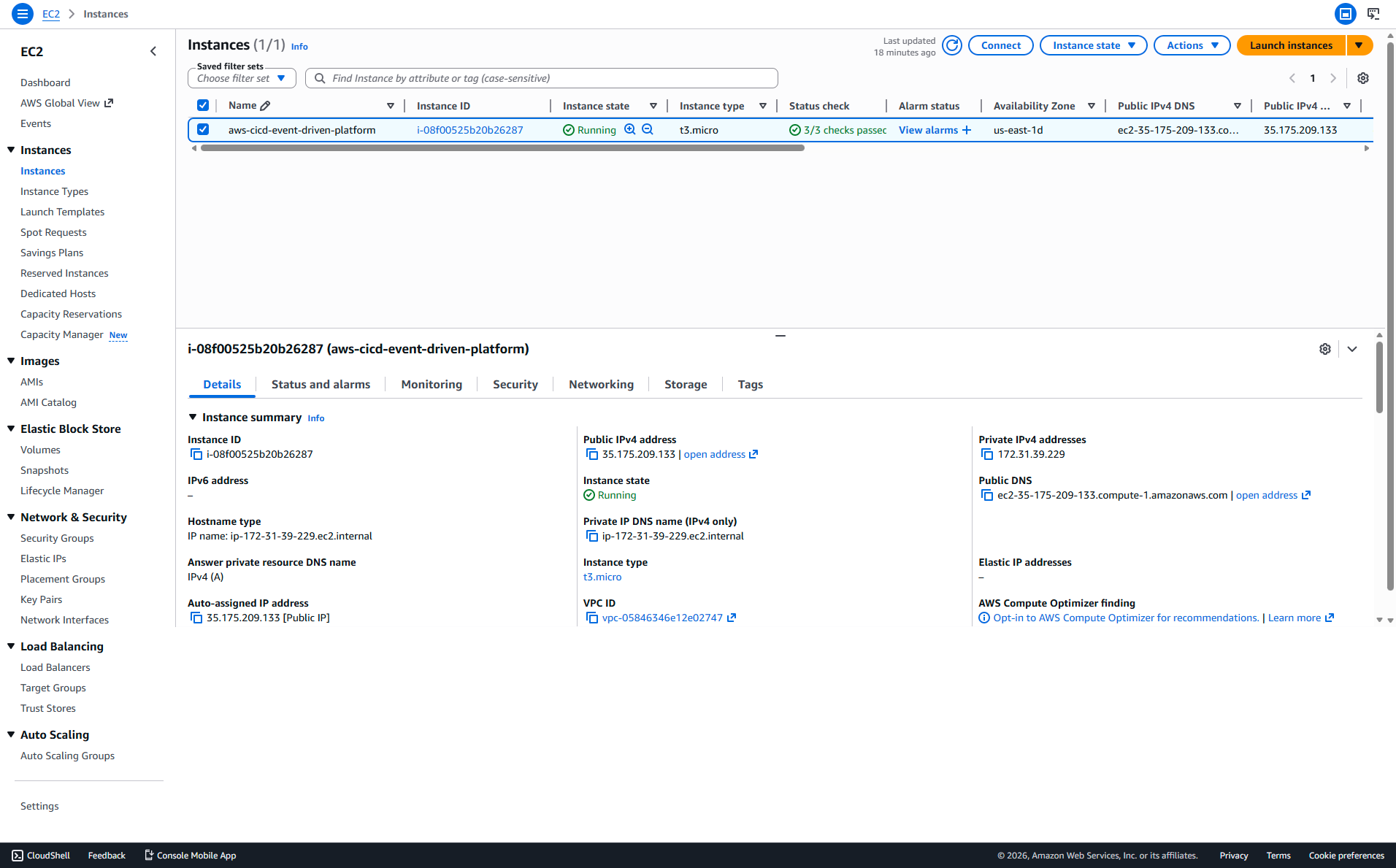This screenshot has width=1396, height=868.
Task: Copy the Public DNS name
Action: point(987,495)
